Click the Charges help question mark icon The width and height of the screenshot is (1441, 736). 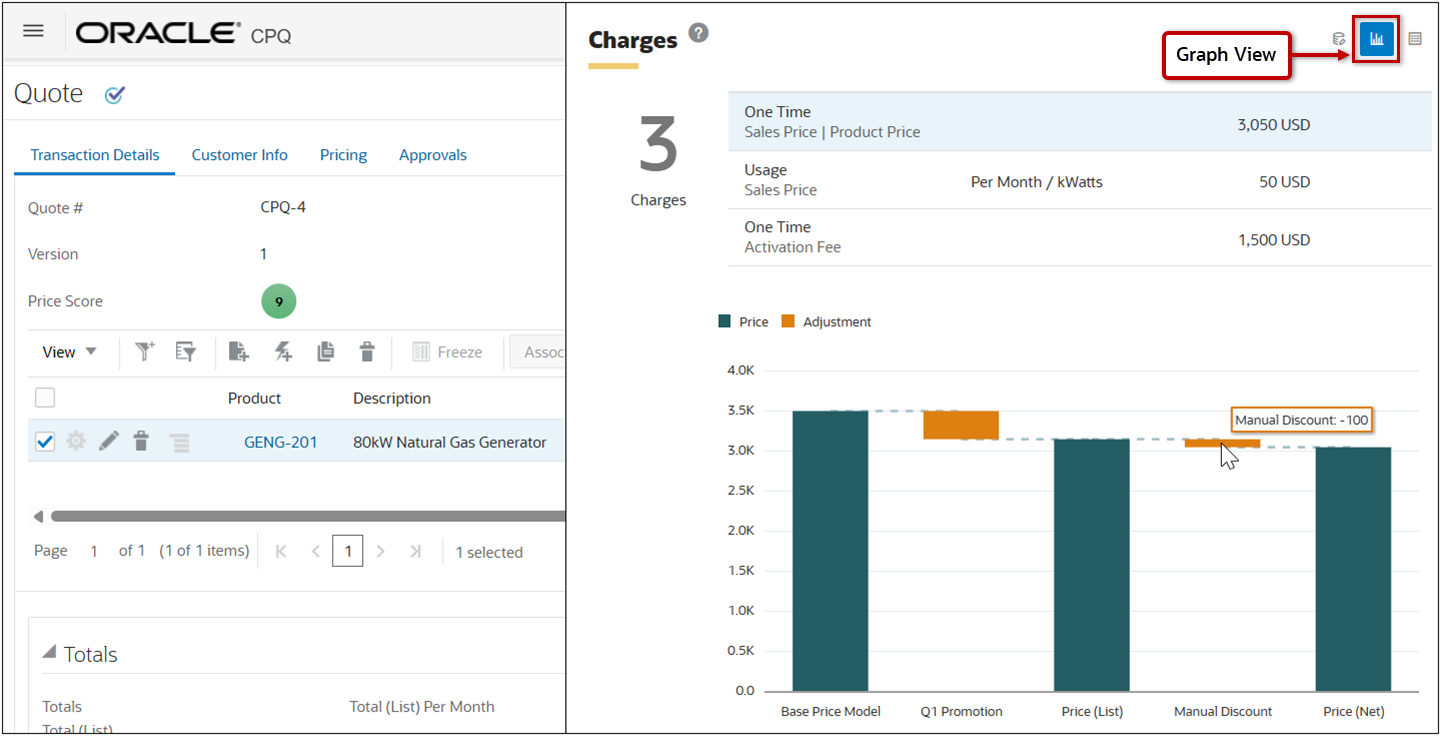[699, 33]
